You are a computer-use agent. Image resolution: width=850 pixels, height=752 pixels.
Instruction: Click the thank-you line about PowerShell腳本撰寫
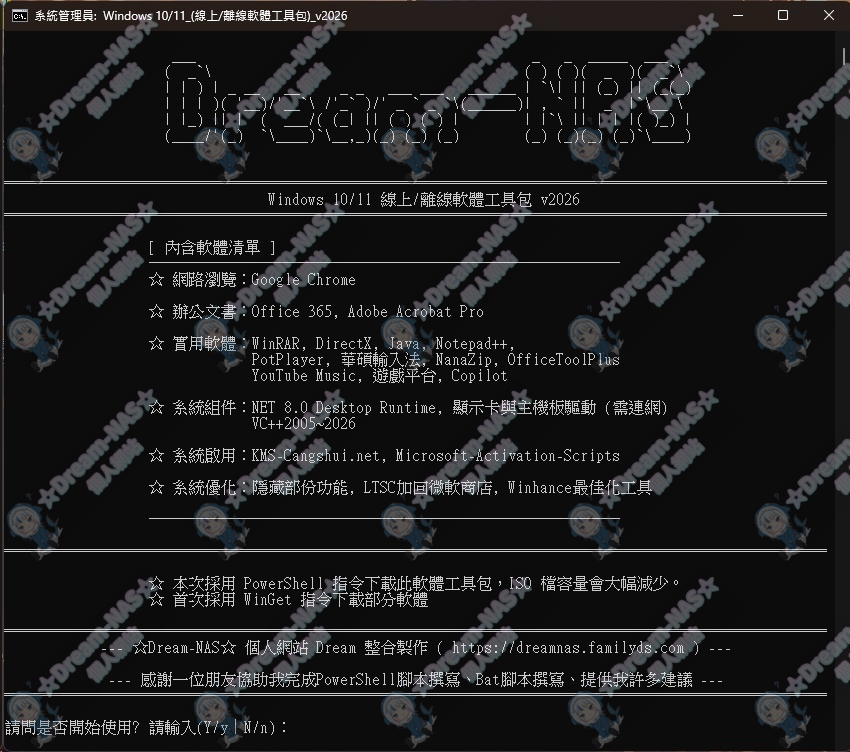coord(416,679)
